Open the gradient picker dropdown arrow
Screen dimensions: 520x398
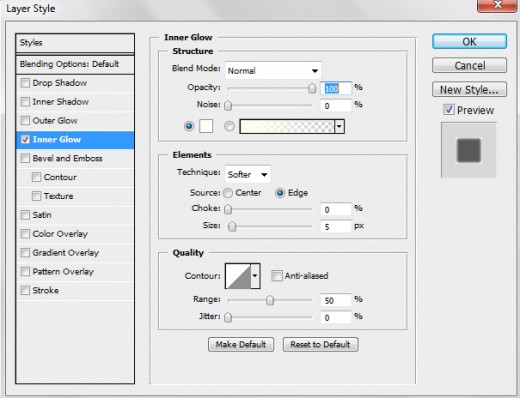click(x=339, y=126)
